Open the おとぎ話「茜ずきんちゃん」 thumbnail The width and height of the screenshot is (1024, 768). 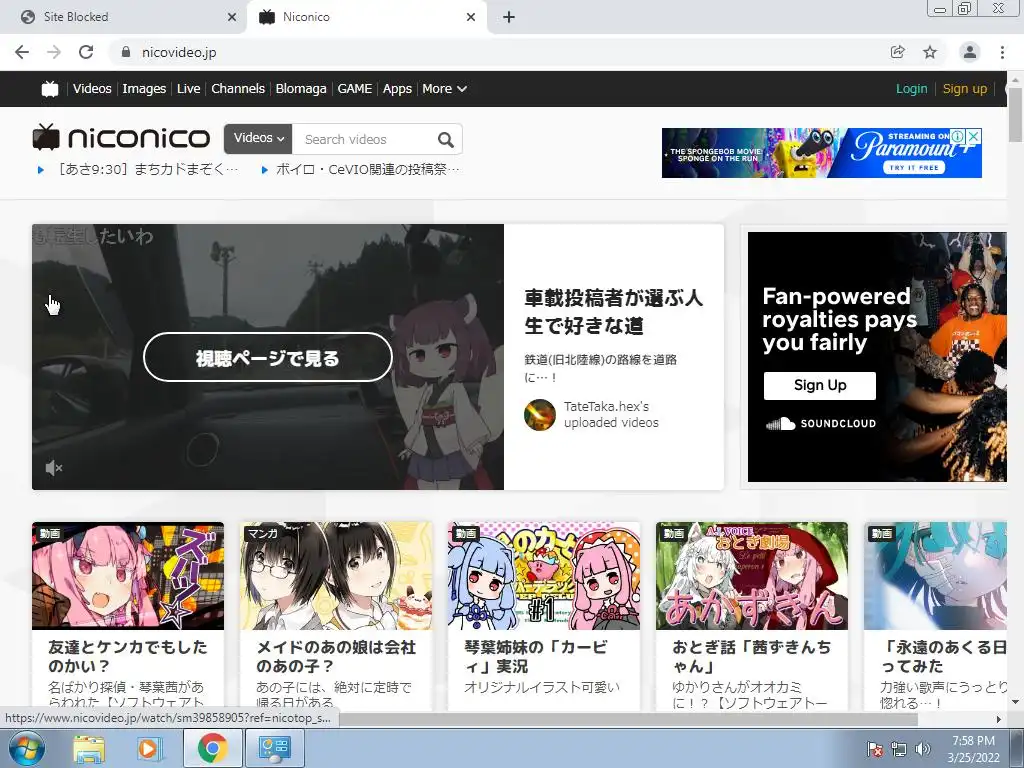pyautogui.click(x=752, y=576)
